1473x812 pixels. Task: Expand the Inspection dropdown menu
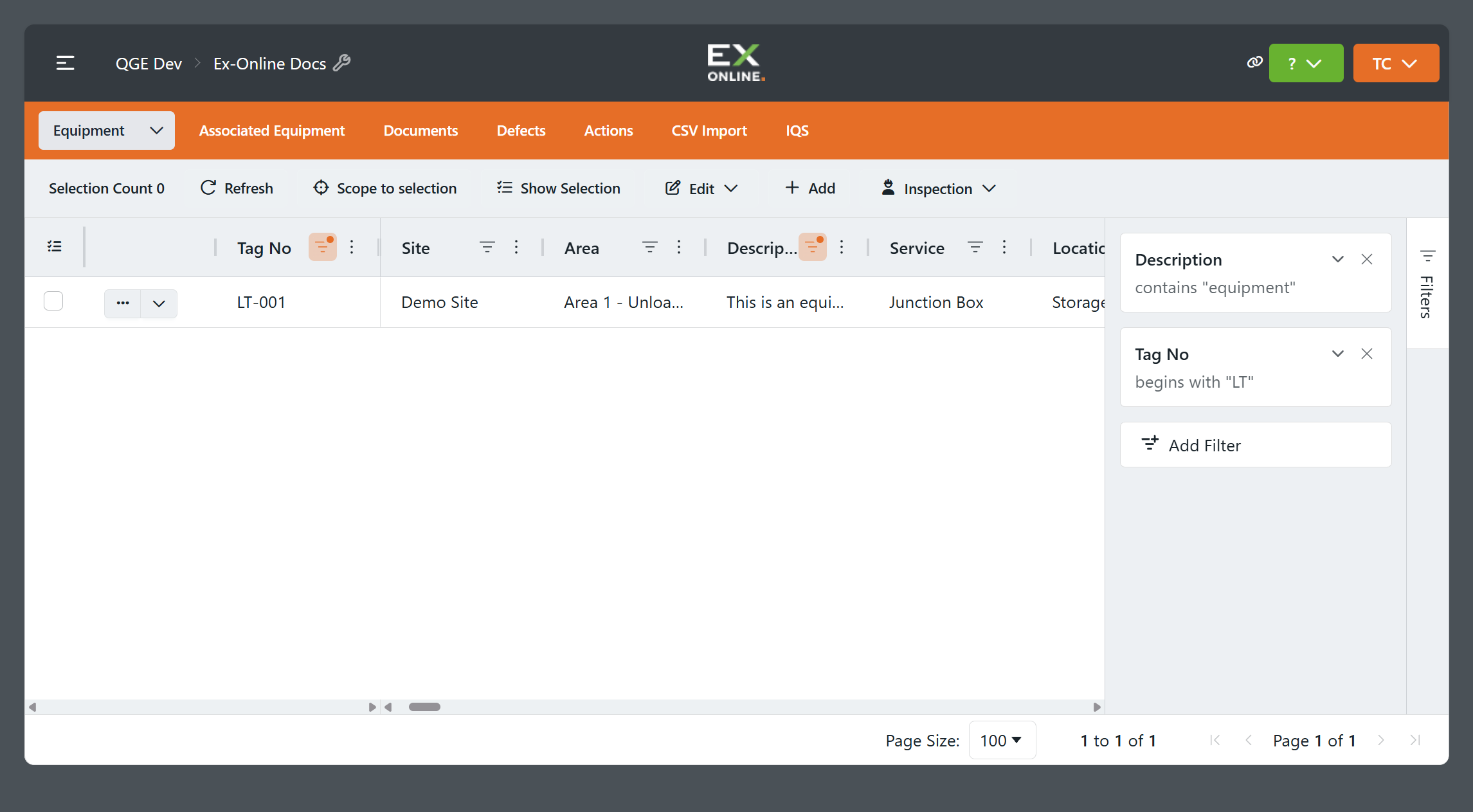coord(938,188)
